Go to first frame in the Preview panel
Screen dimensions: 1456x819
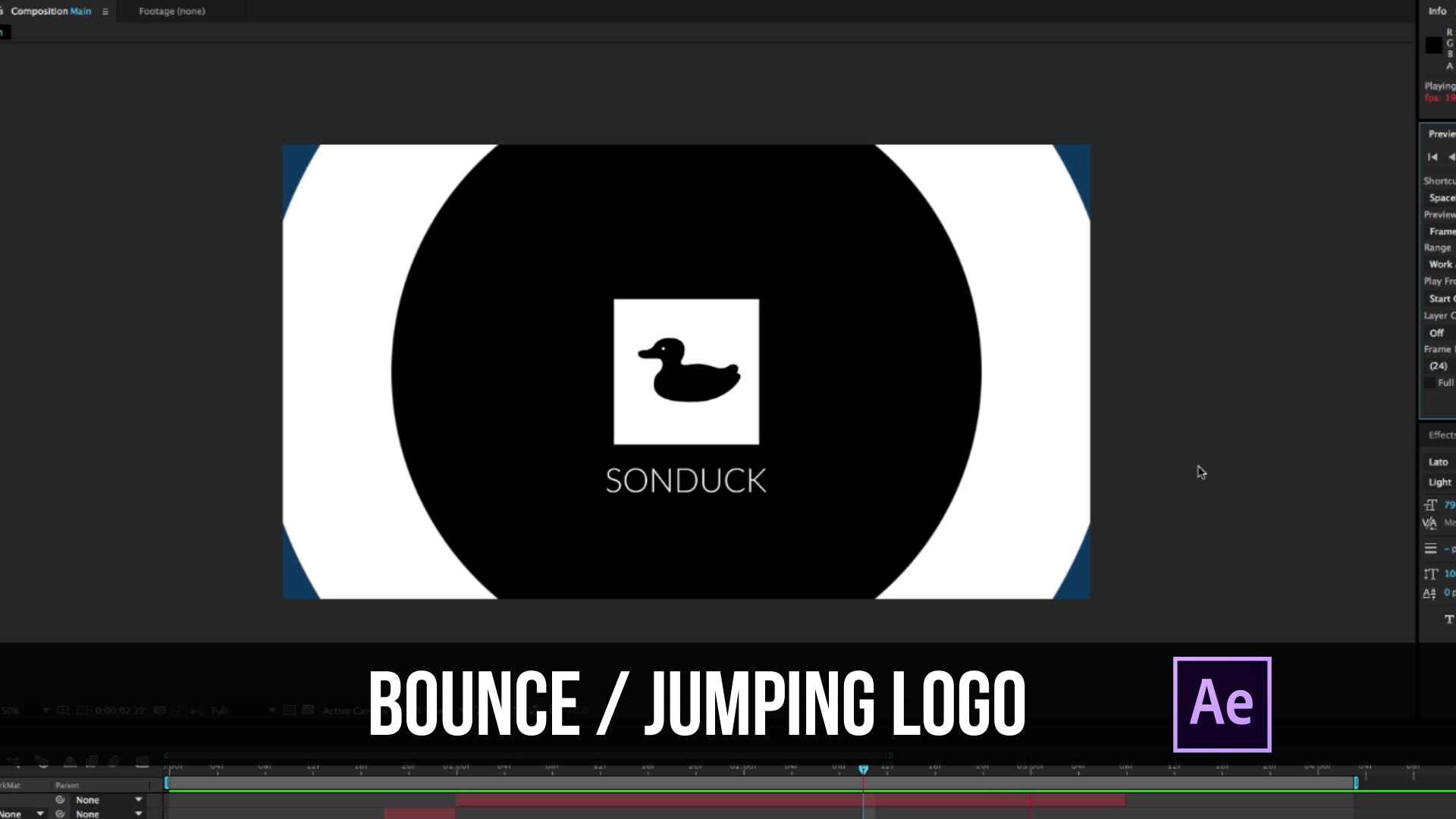pos(1433,157)
